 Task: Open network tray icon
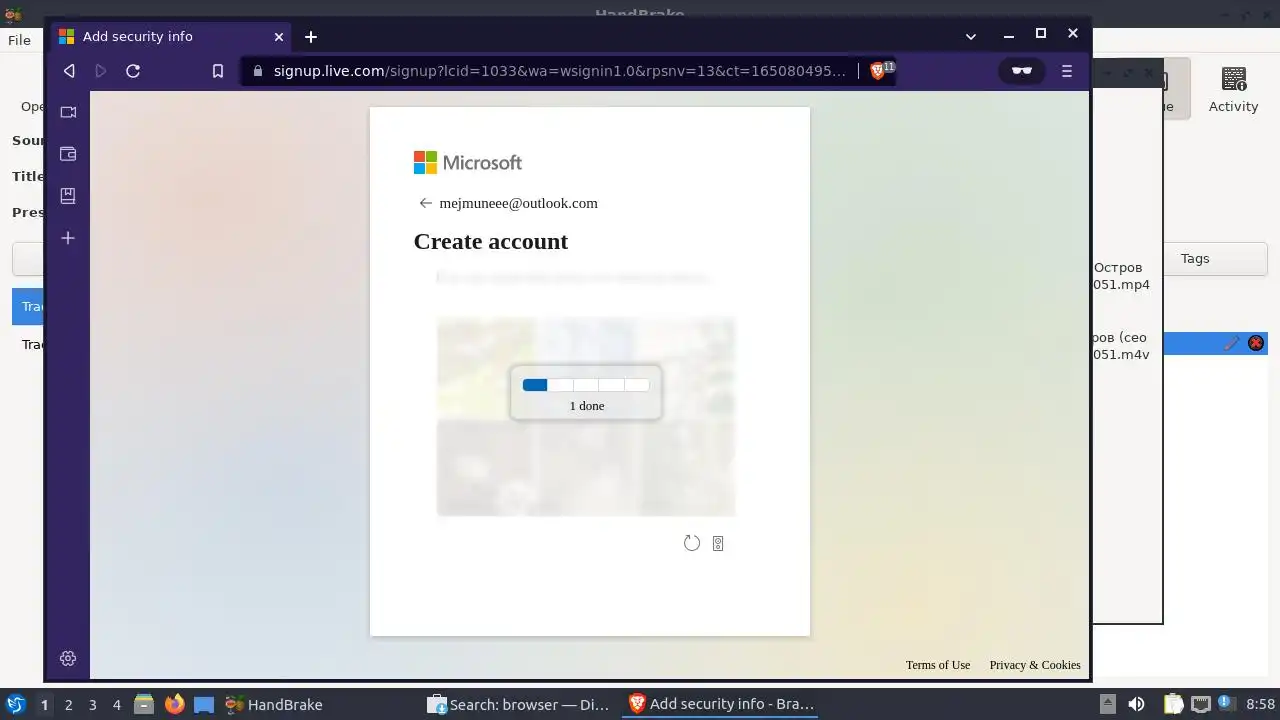1200,704
